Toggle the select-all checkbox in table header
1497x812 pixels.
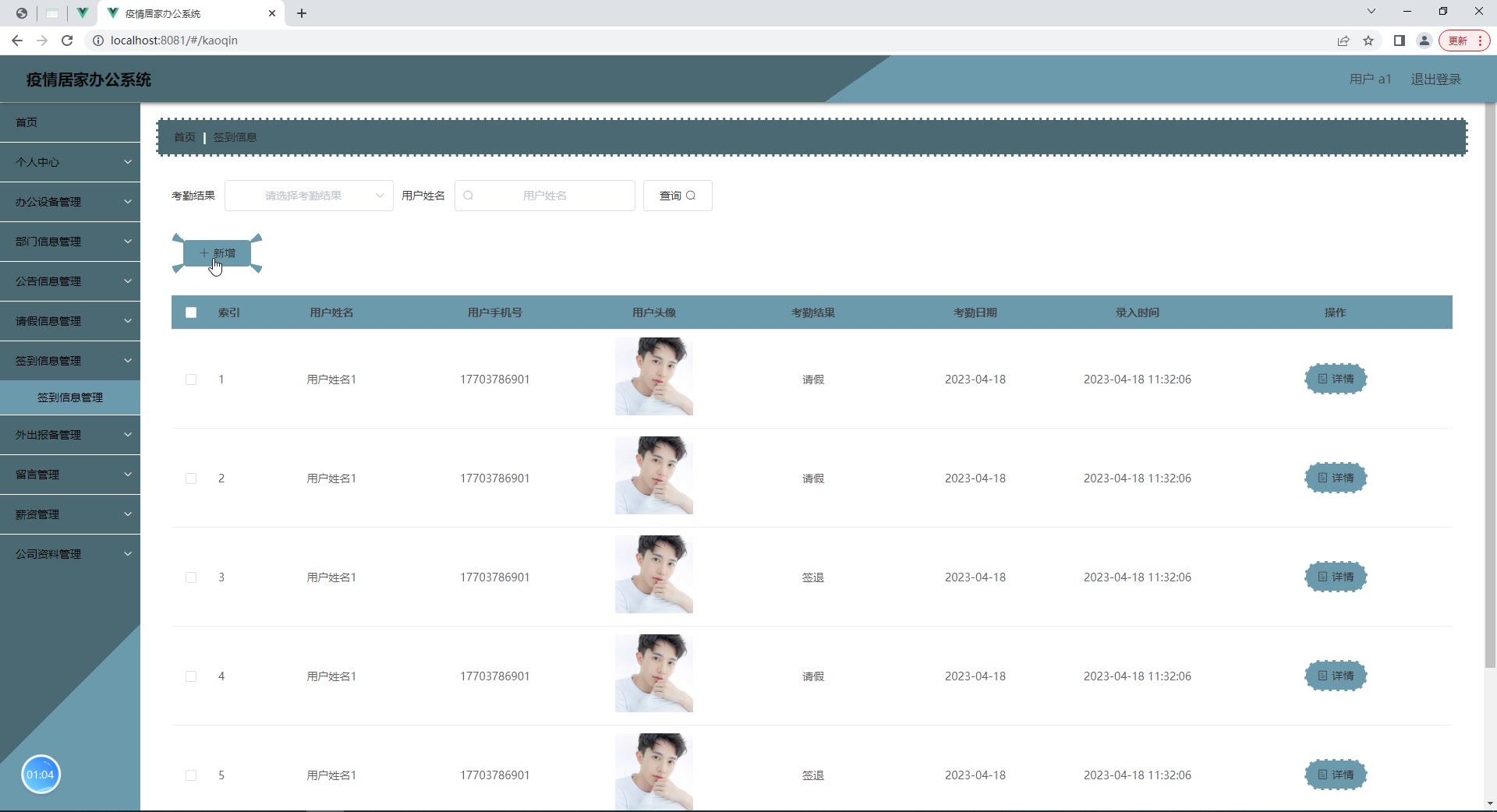tap(191, 312)
